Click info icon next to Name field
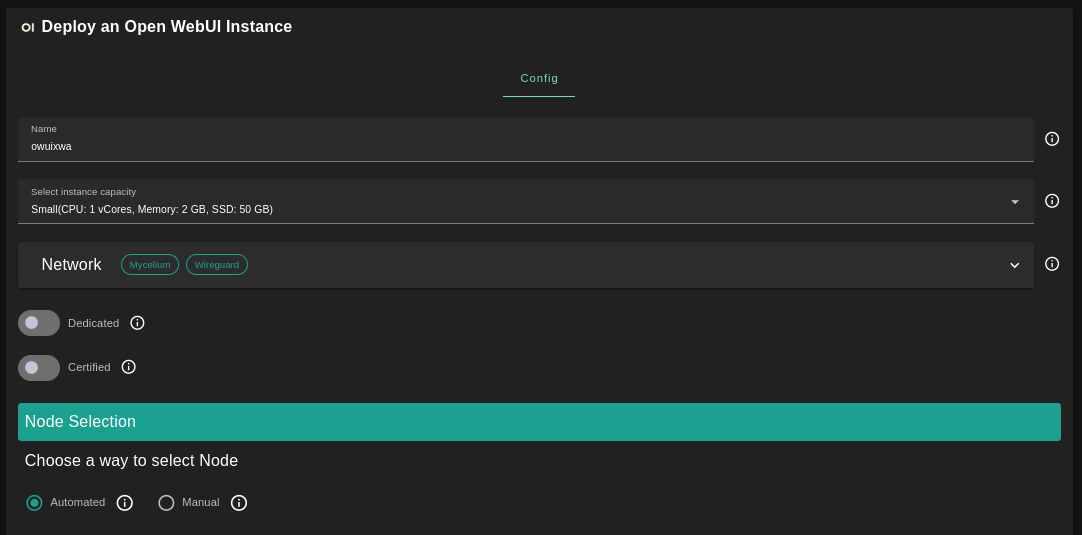The image size is (1082, 535). click(x=1052, y=139)
